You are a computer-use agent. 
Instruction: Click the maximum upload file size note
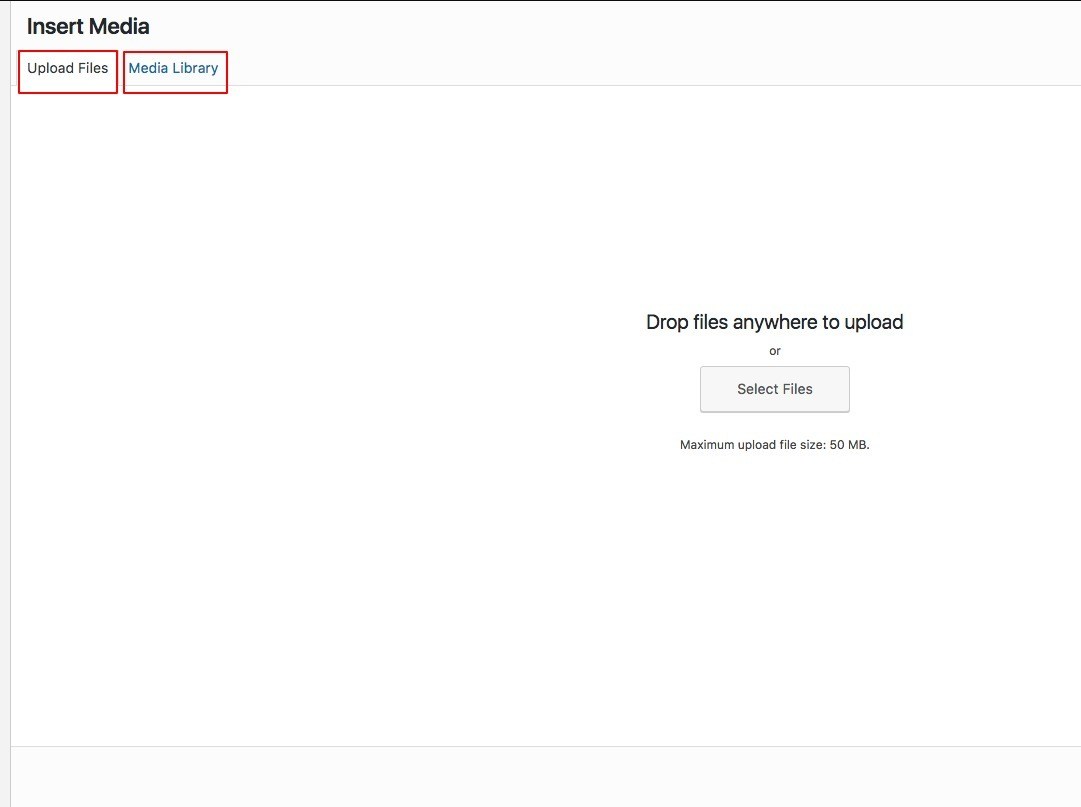(x=774, y=445)
